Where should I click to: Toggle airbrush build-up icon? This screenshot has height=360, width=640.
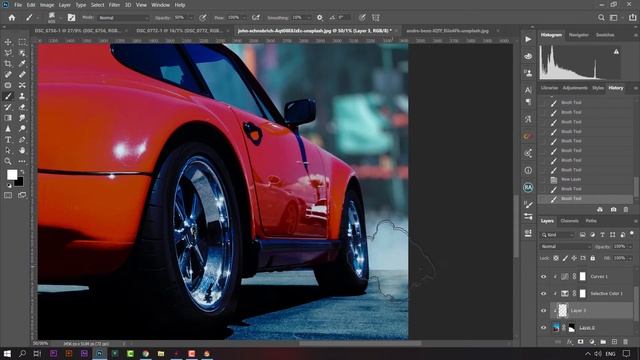(x=256, y=18)
